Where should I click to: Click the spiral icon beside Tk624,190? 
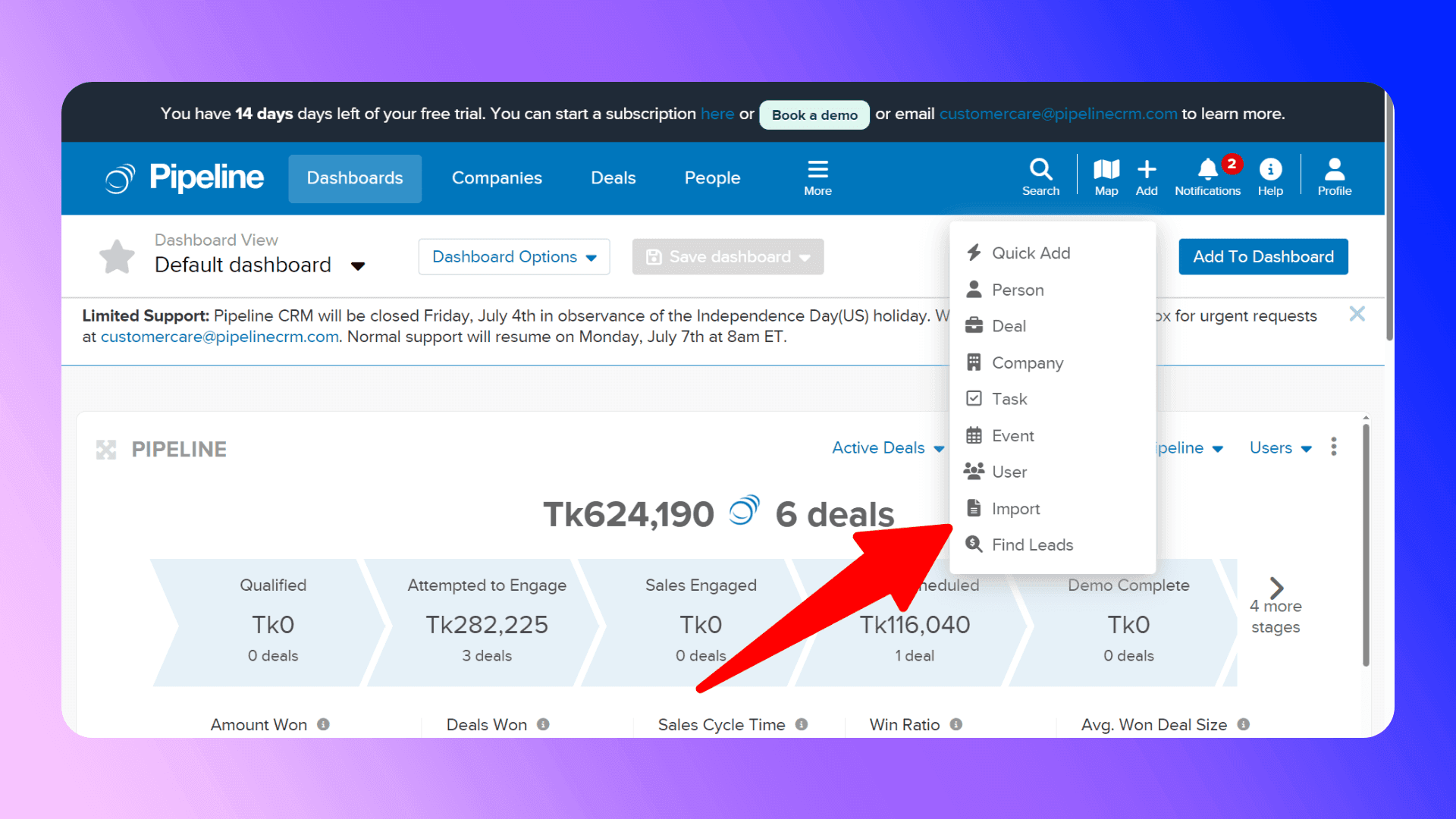[x=744, y=511]
